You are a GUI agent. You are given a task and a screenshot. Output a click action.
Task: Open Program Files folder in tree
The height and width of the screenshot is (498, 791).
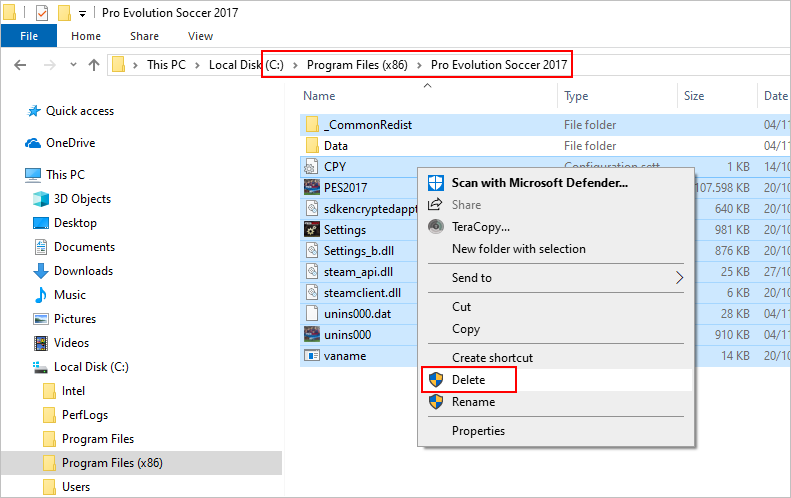click(98, 439)
